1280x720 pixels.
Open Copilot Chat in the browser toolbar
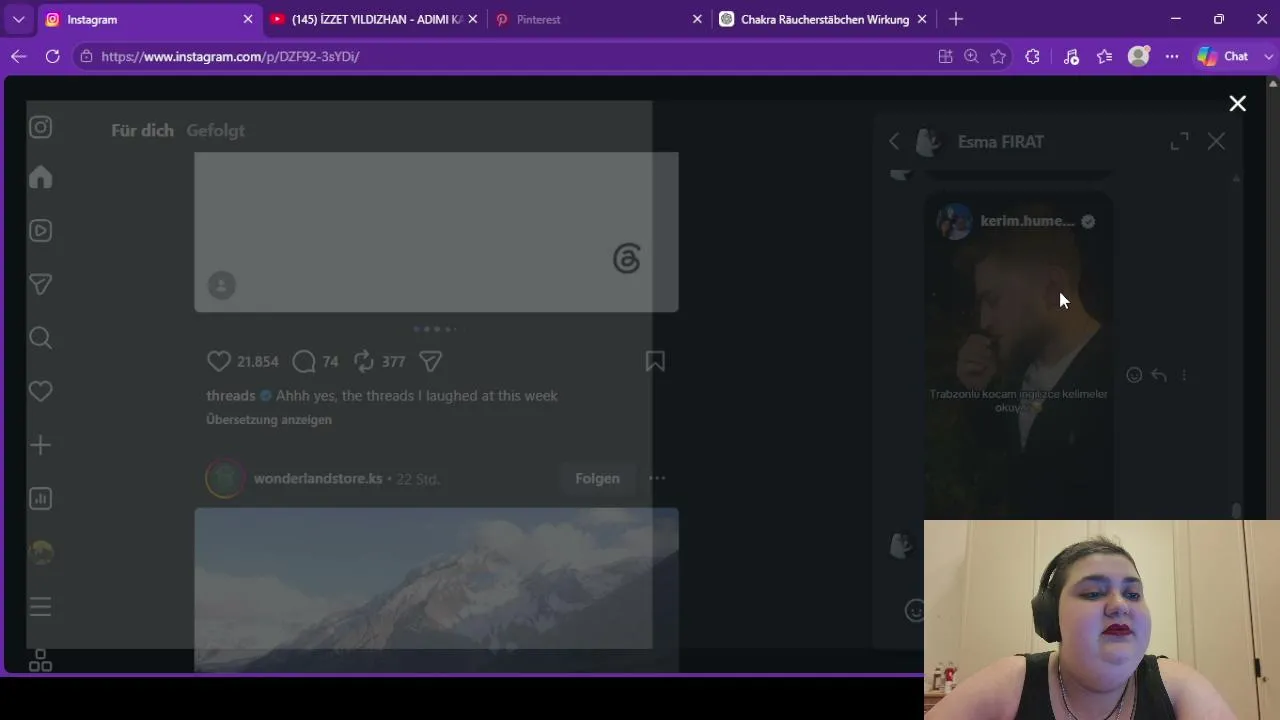tap(1224, 57)
